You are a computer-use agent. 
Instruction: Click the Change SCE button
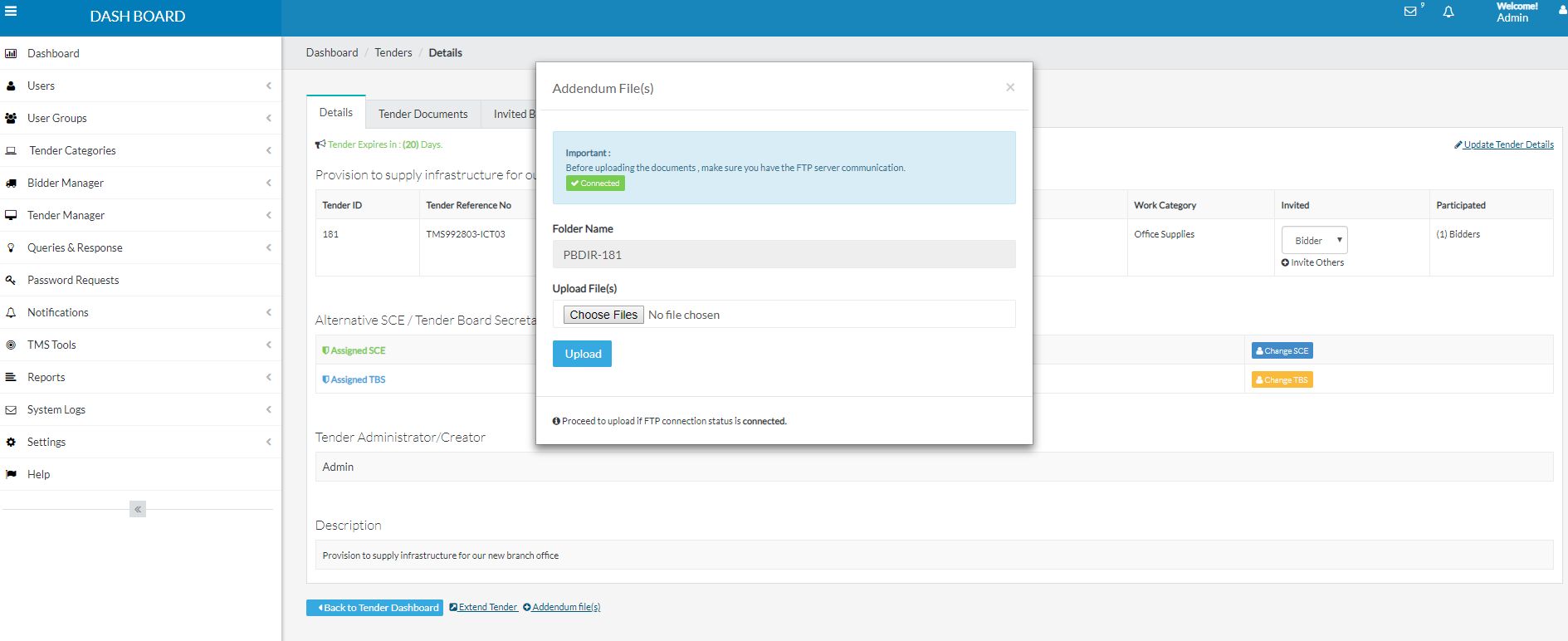pos(1282,350)
